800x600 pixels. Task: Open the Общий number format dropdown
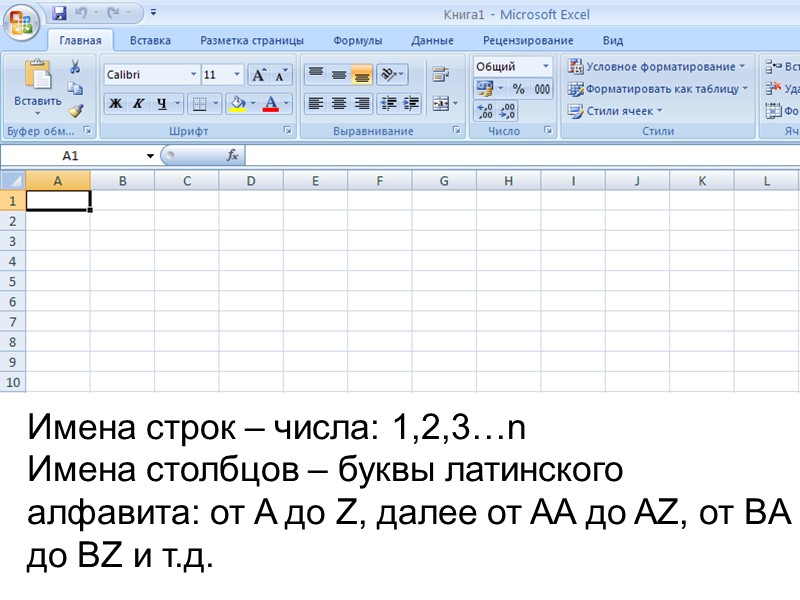(545, 67)
